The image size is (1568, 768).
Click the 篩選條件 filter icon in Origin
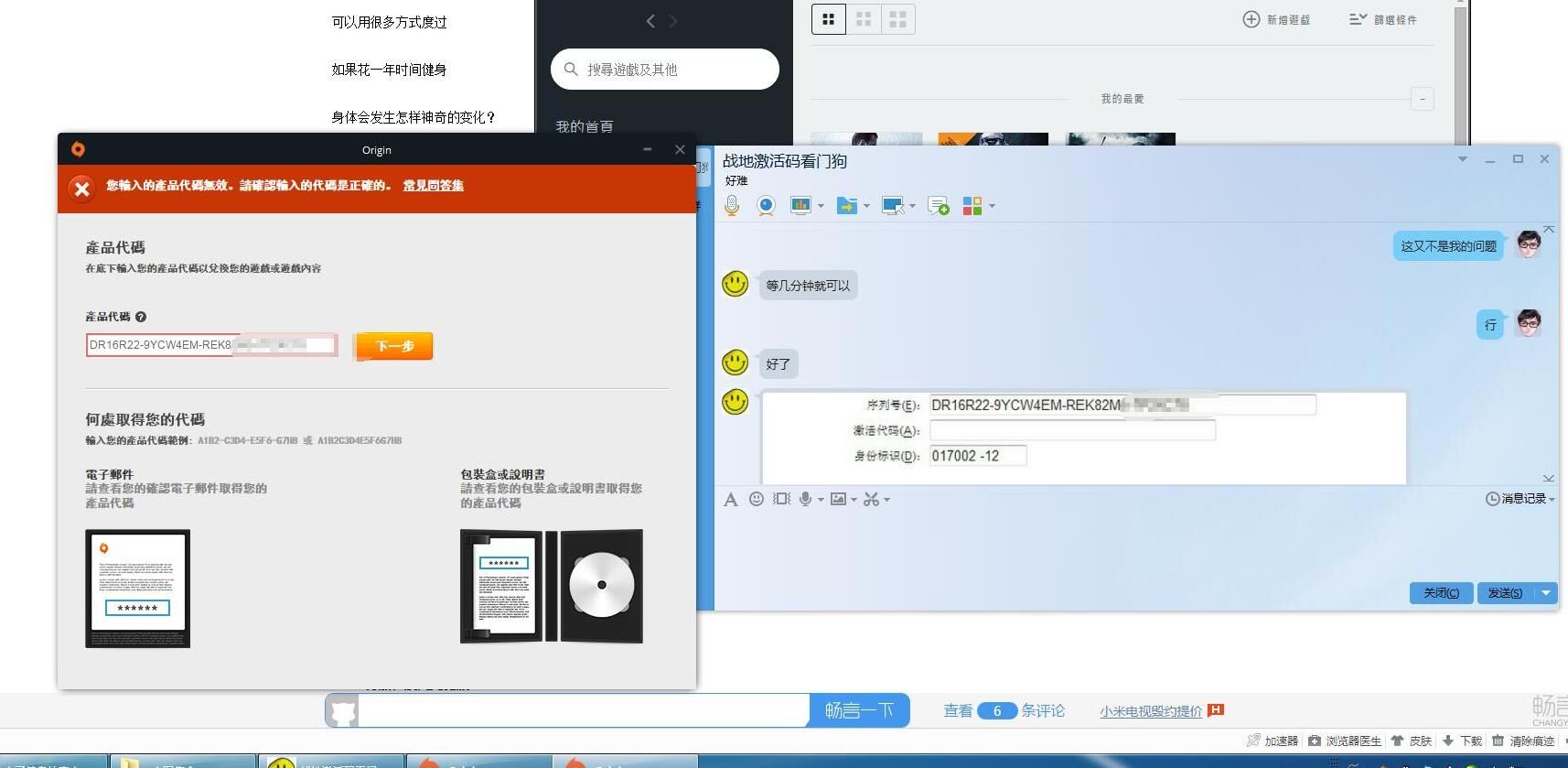pyautogui.click(x=1358, y=19)
